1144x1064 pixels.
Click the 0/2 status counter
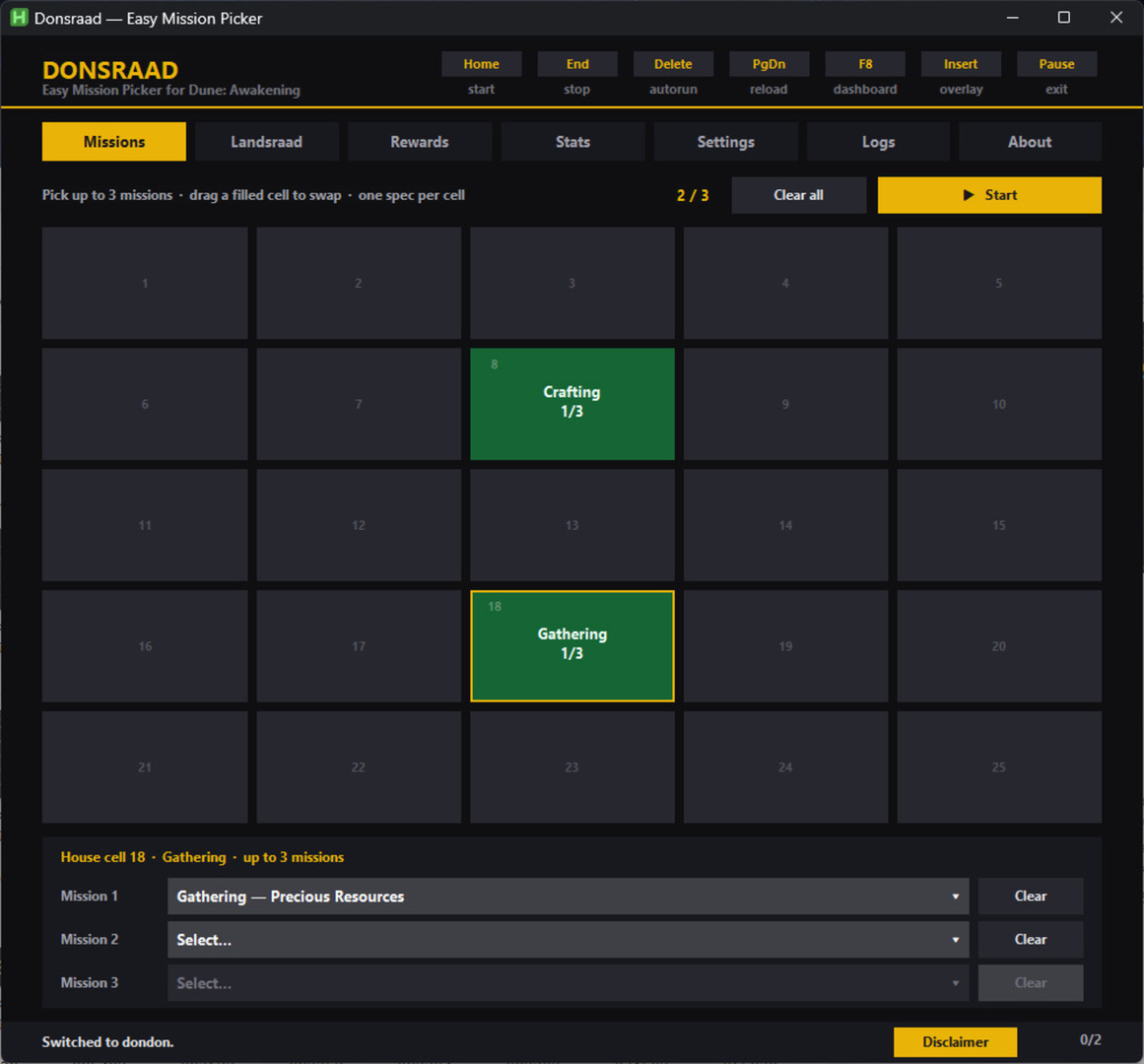[x=1090, y=1040]
